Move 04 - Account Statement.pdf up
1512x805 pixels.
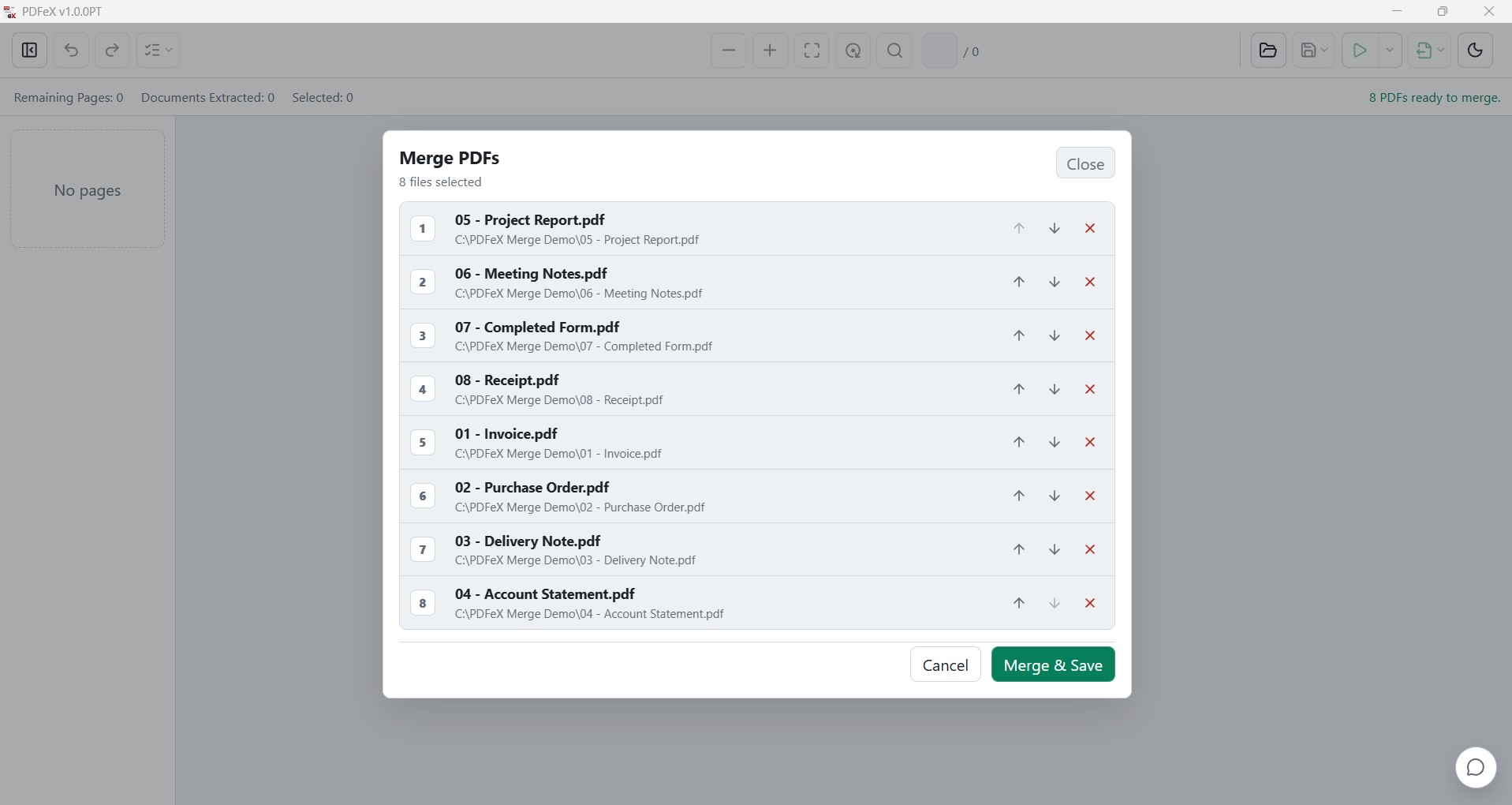click(x=1019, y=603)
